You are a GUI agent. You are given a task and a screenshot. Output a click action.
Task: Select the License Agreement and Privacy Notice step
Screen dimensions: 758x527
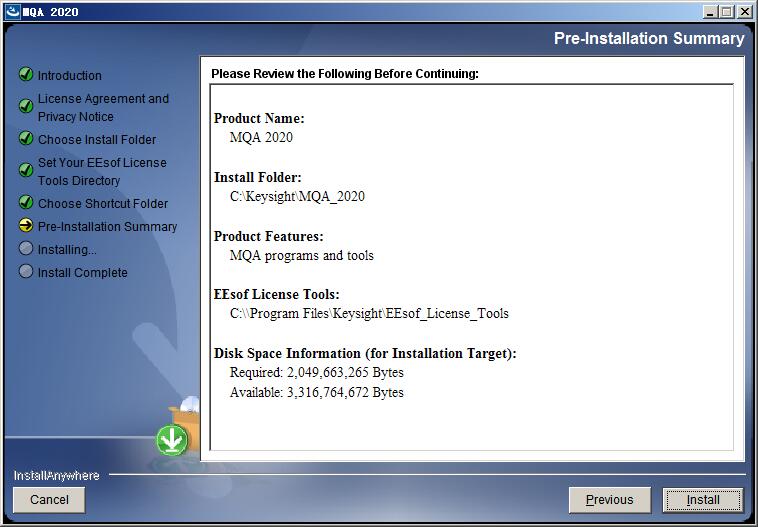(103, 107)
